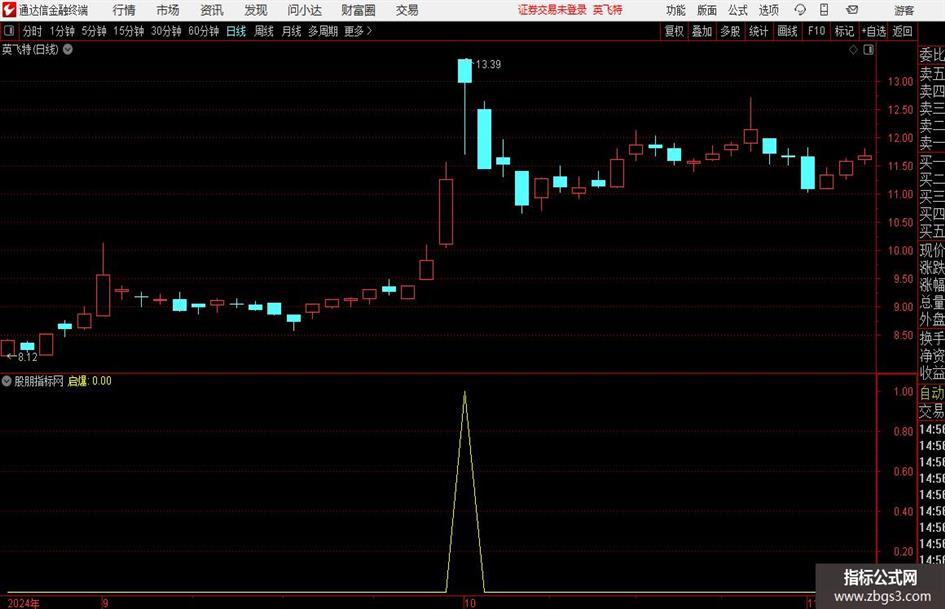Open F10 company info
The image size is (945, 609).
click(817, 31)
